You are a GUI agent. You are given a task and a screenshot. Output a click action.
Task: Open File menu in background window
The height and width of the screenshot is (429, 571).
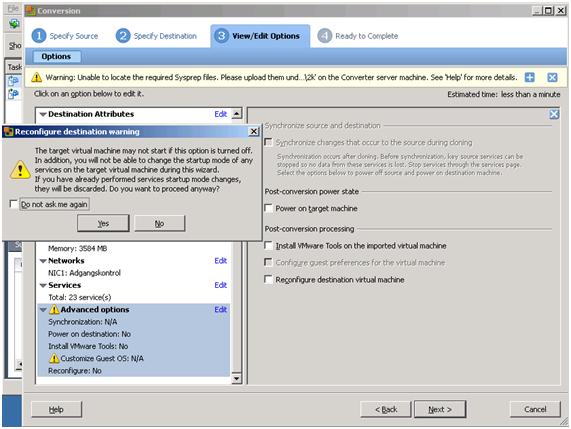click(13, 8)
